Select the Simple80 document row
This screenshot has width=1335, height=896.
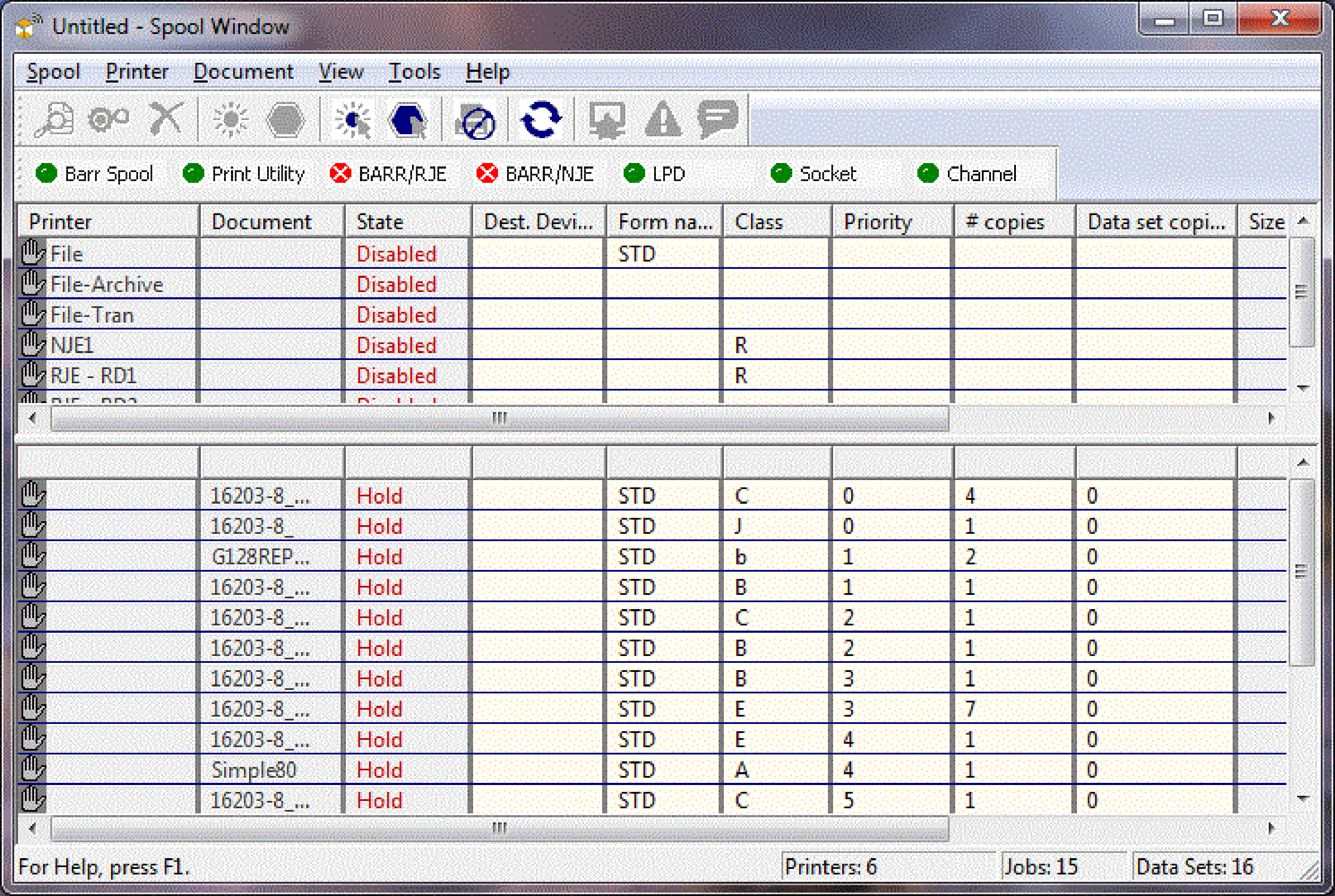click(x=254, y=770)
